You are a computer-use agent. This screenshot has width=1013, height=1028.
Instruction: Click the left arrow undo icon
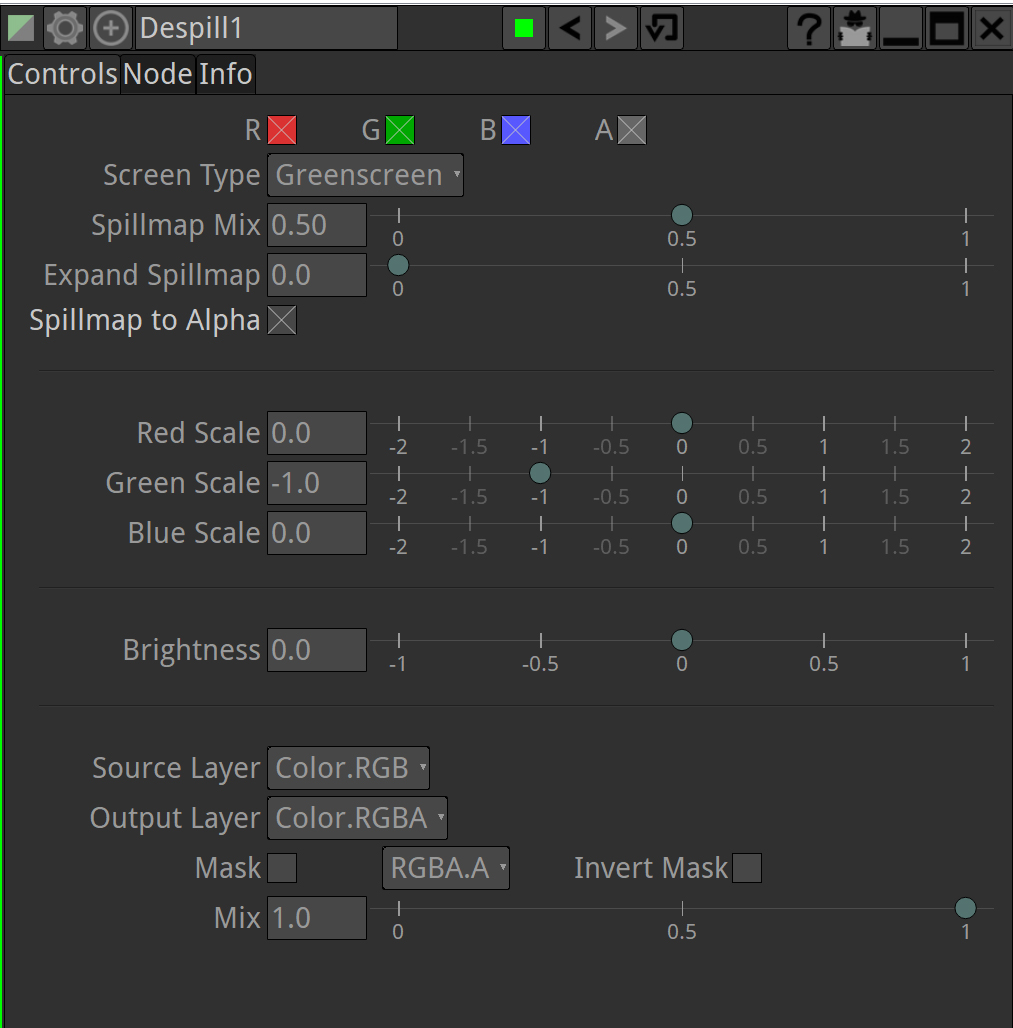point(570,29)
